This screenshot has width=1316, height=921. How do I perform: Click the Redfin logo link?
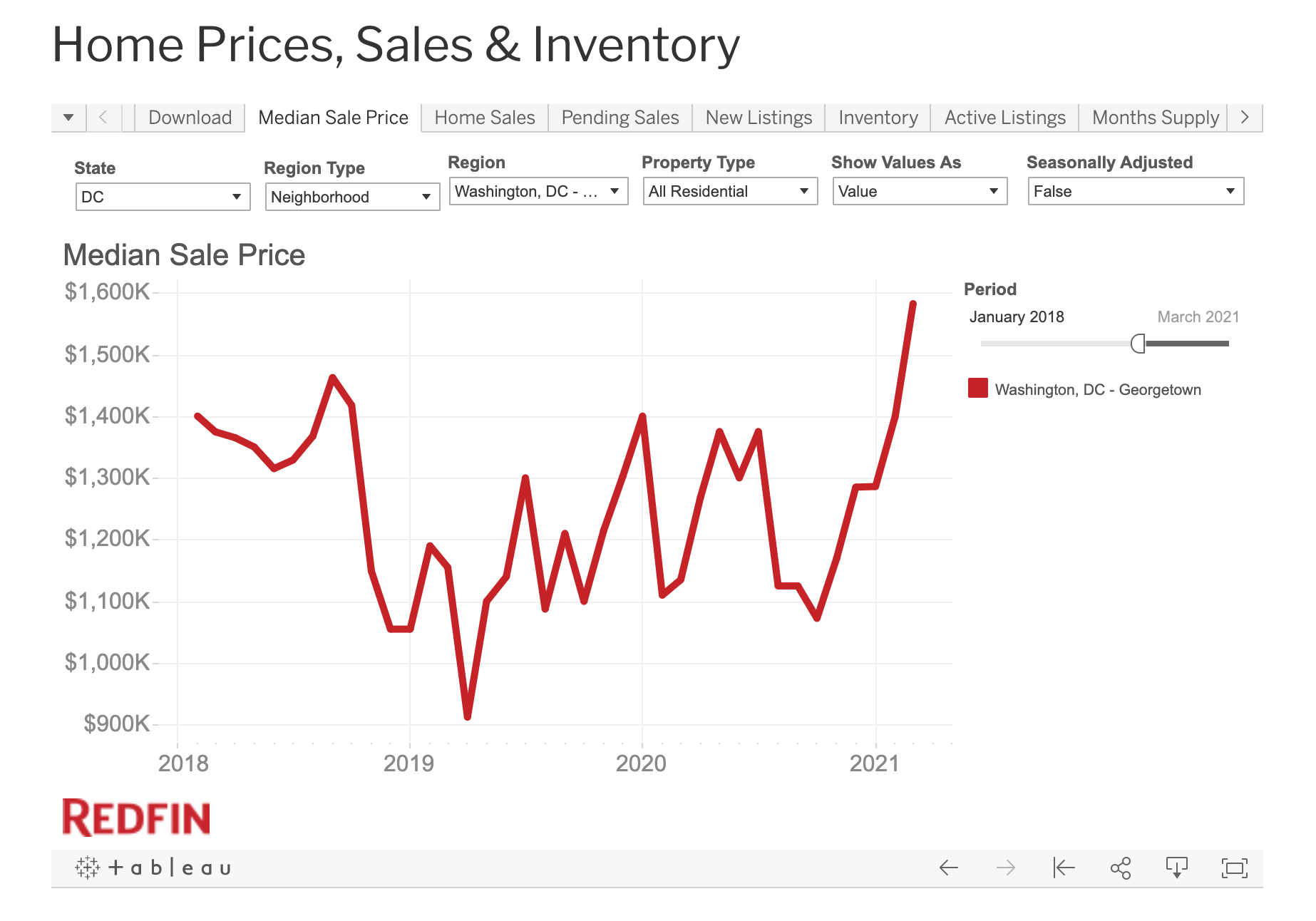click(136, 818)
